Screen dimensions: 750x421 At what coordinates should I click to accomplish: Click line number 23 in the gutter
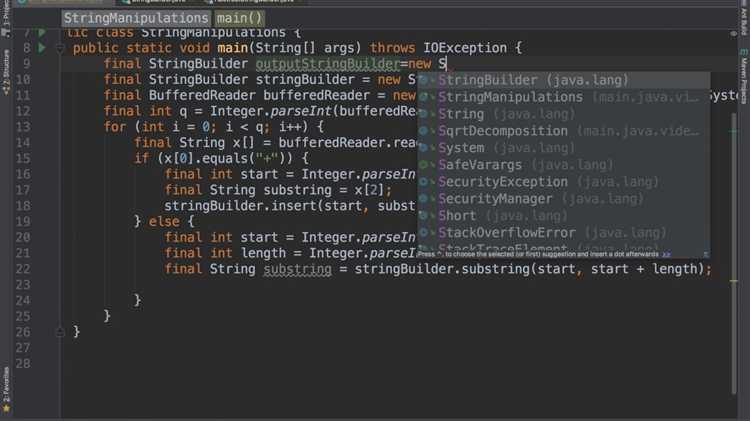tap(22, 285)
